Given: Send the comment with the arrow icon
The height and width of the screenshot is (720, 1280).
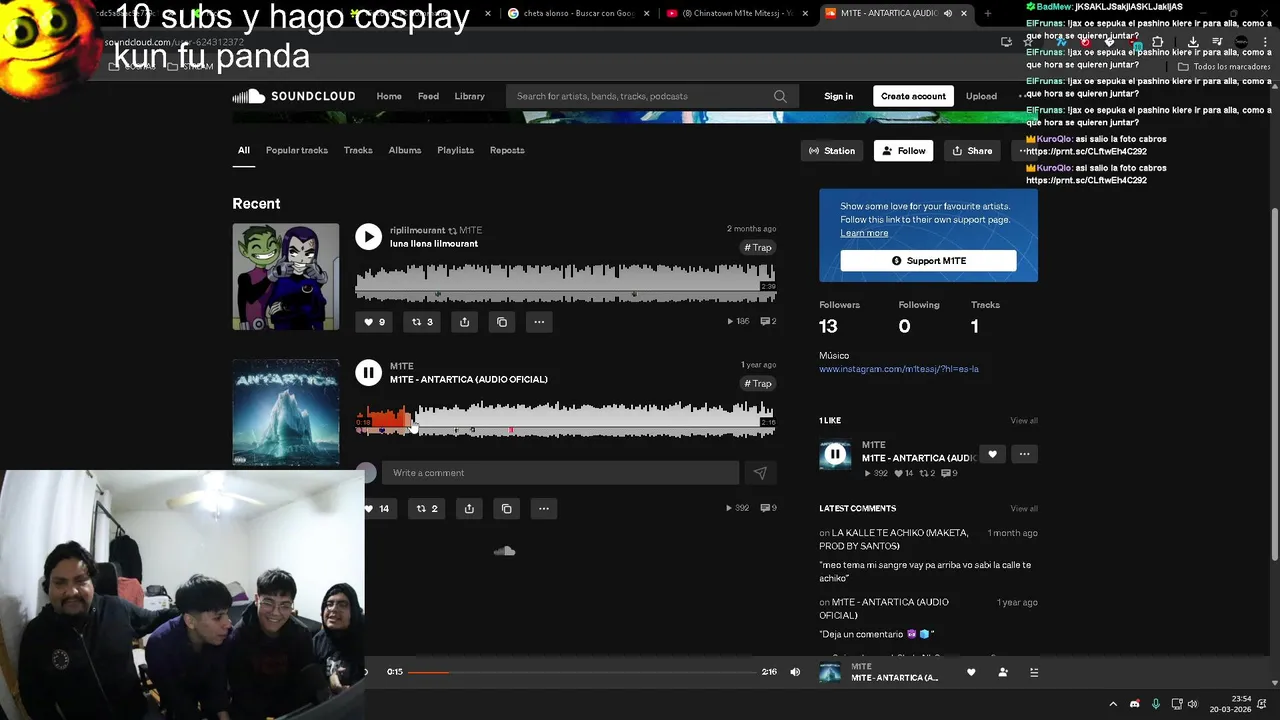Looking at the screenshot, I should click(x=760, y=473).
